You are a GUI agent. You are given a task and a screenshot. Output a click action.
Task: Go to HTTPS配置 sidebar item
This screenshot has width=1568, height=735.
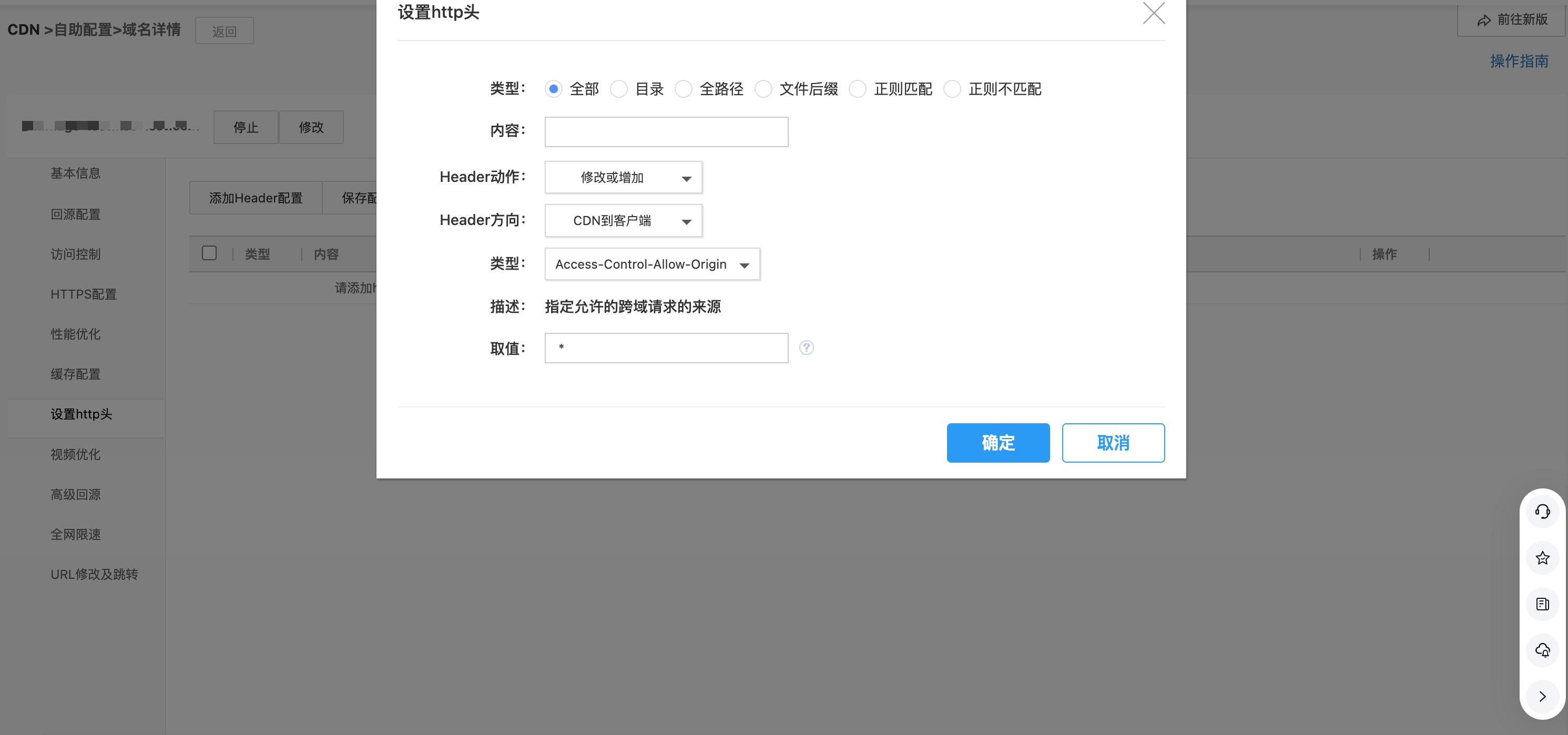click(x=84, y=294)
